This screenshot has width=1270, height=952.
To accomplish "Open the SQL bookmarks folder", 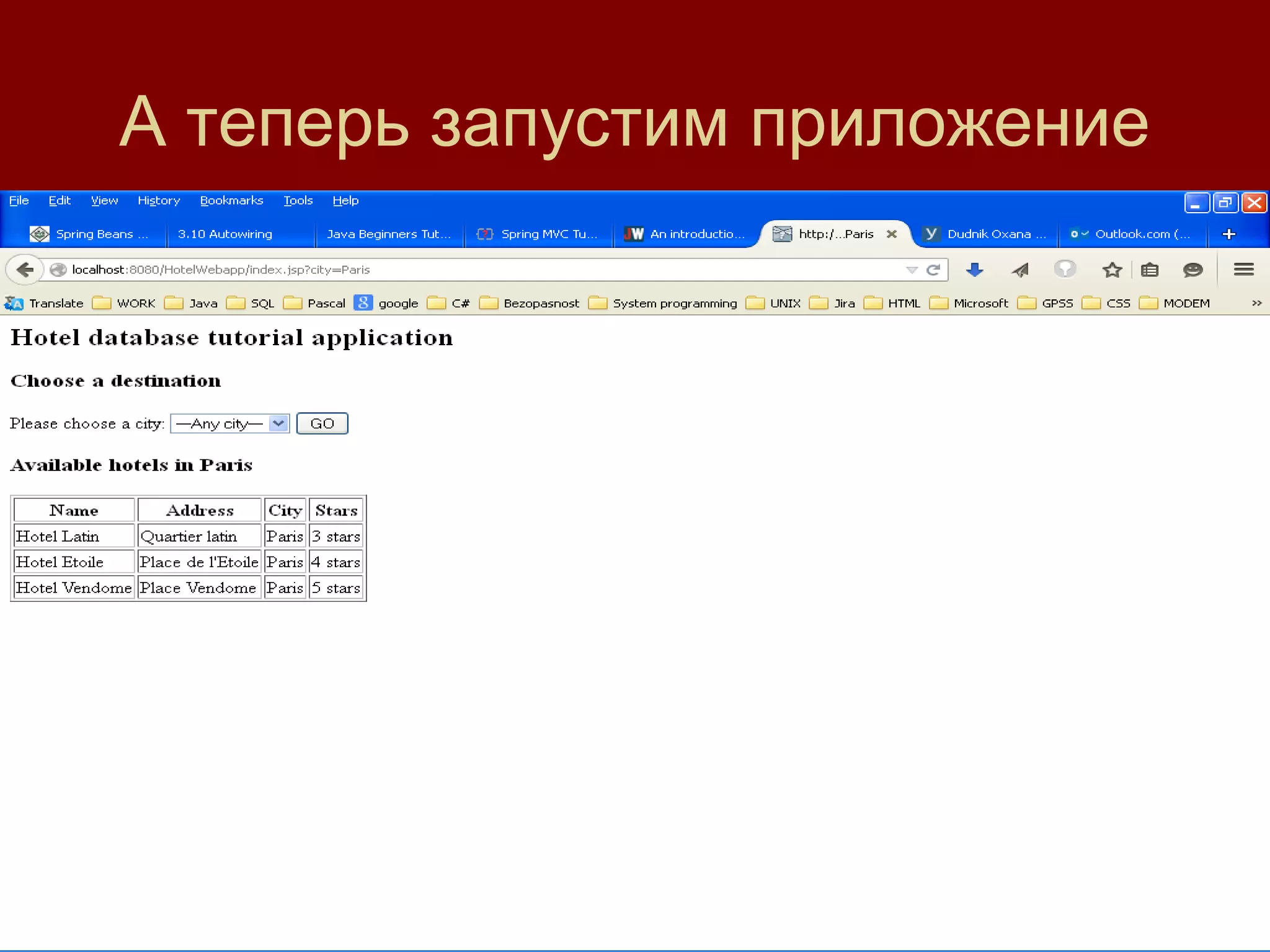I will point(251,303).
